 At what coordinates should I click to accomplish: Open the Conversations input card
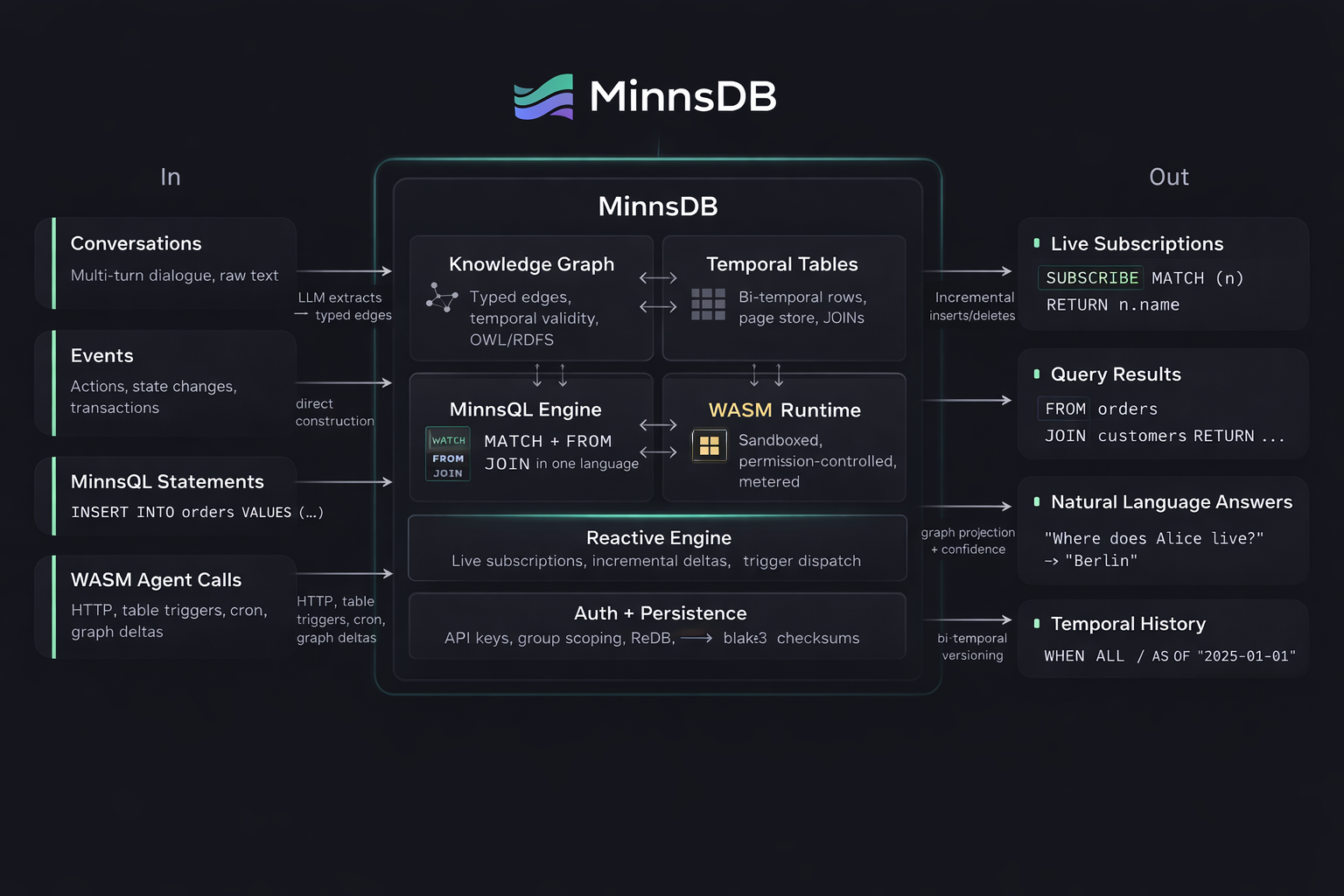coord(164,262)
